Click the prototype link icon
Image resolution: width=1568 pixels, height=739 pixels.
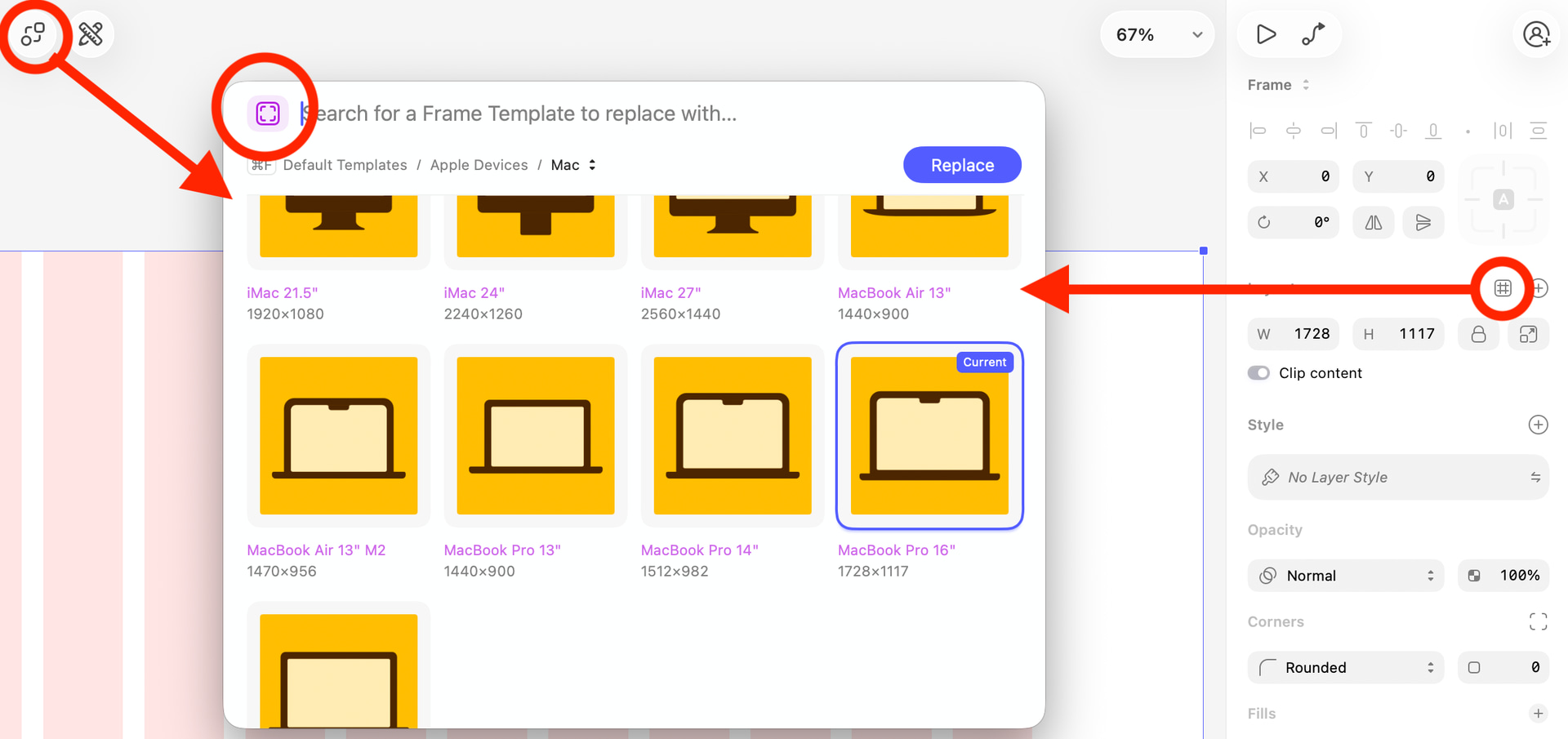pos(1313,34)
